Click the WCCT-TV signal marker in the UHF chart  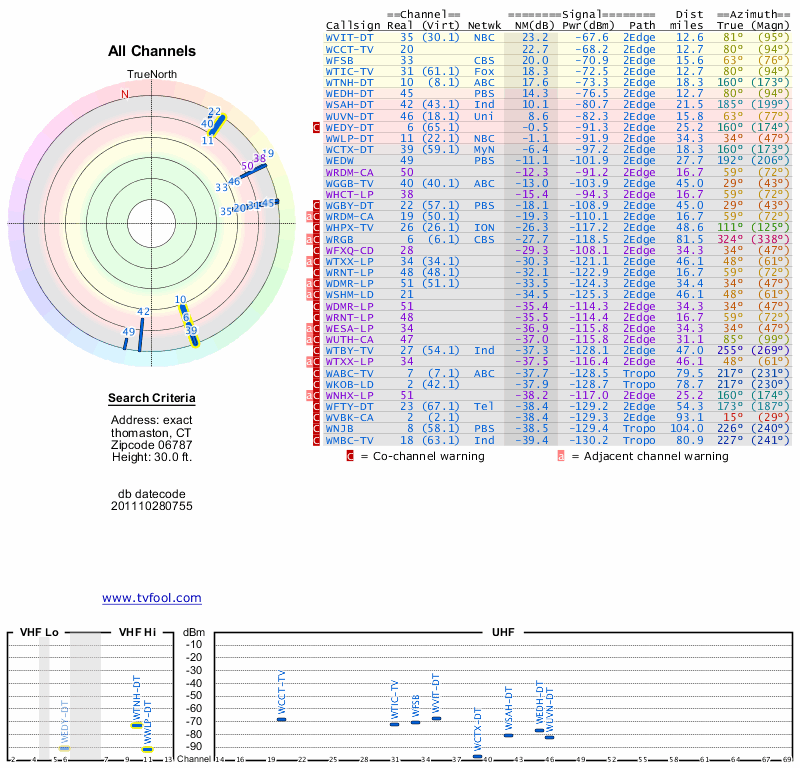pyautogui.click(x=281, y=719)
